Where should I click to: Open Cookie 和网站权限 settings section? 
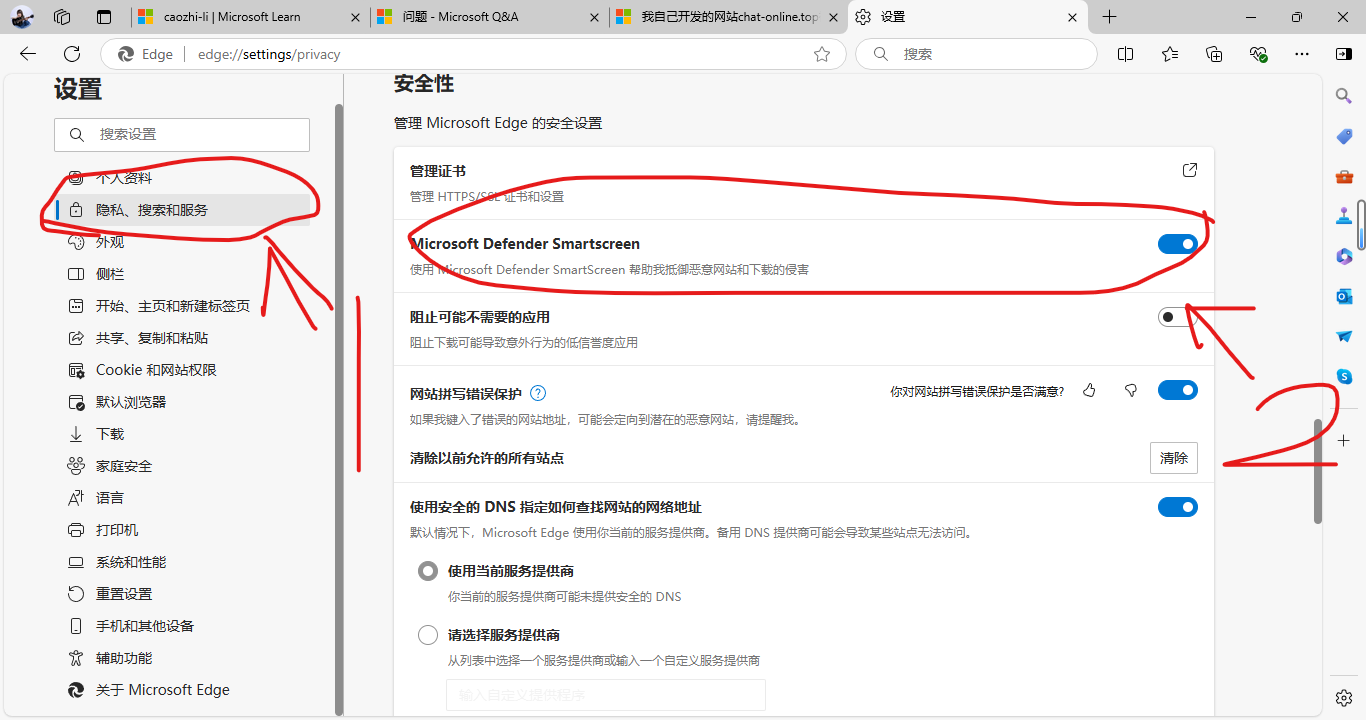click(182, 370)
